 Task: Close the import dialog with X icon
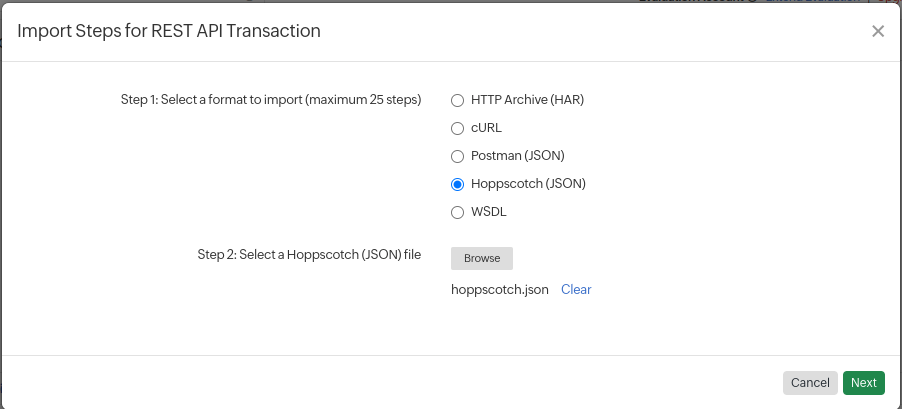click(878, 31)
